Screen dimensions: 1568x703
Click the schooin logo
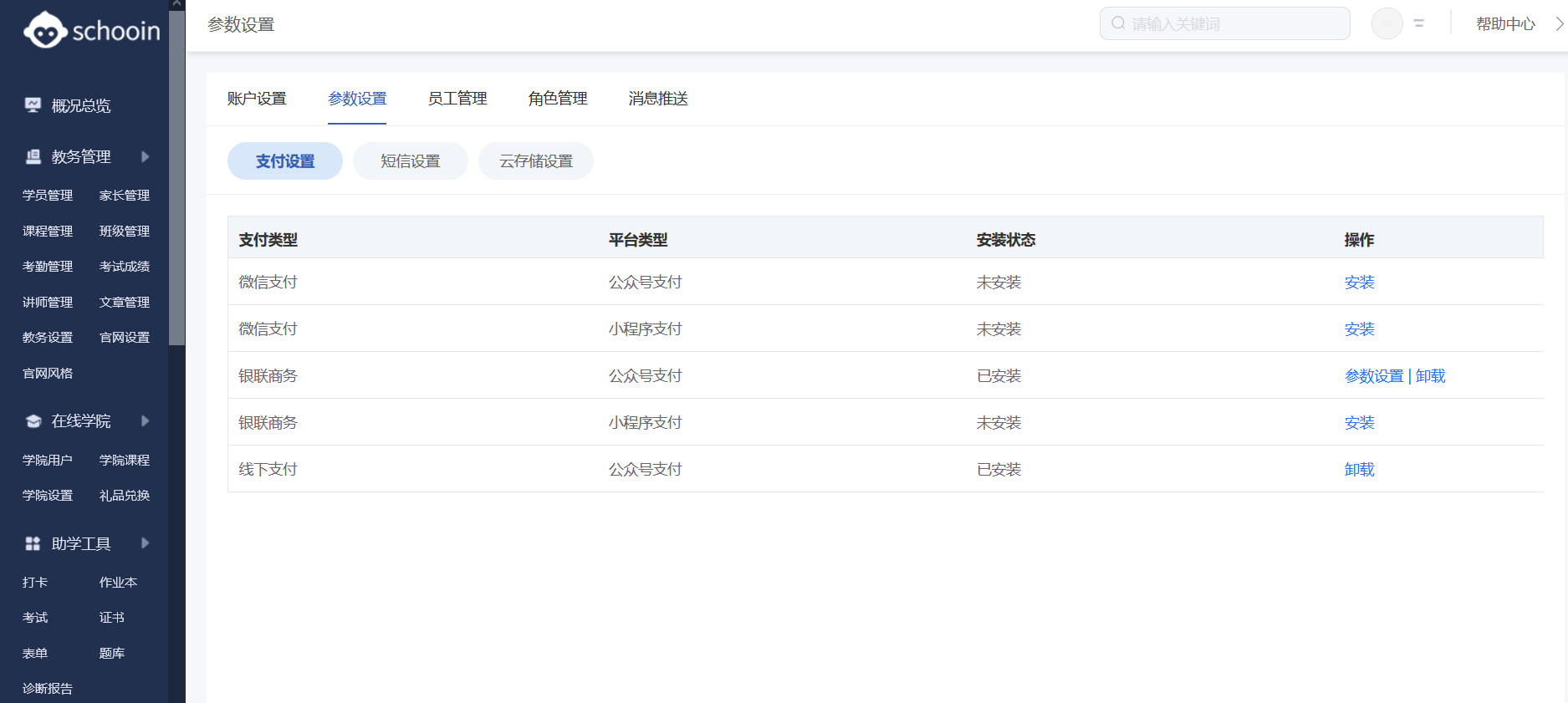pyautogui.click(x=91, y=30)
